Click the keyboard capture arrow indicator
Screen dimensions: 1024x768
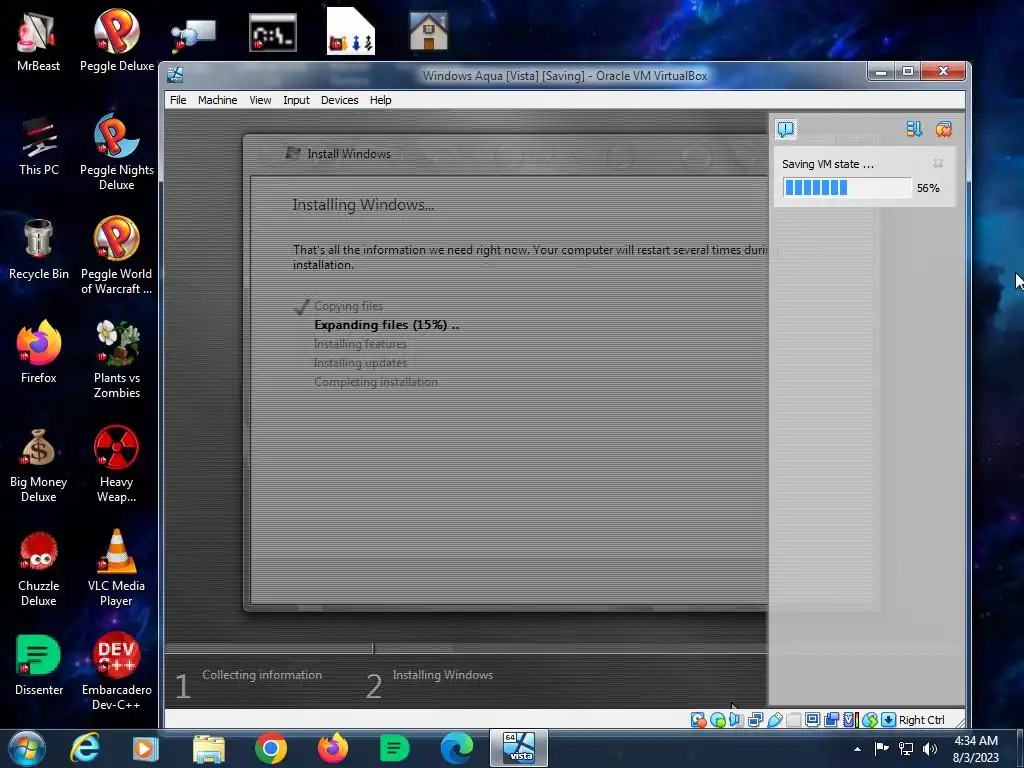tap(888, 720)
